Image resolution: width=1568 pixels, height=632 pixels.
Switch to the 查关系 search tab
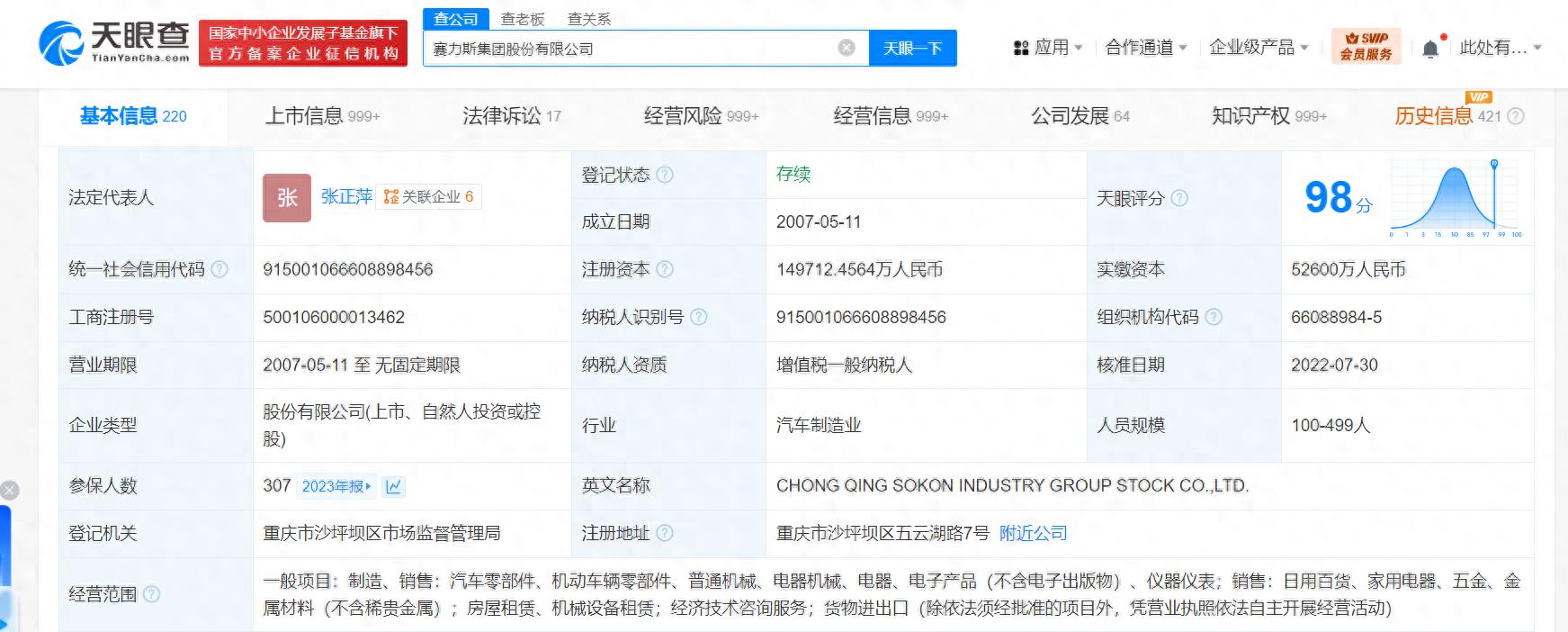[589, 19]
